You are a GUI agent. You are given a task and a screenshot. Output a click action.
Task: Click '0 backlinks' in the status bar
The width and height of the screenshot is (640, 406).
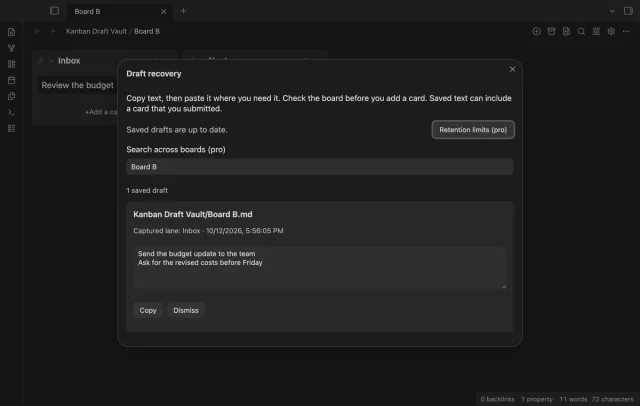(497, 399)
